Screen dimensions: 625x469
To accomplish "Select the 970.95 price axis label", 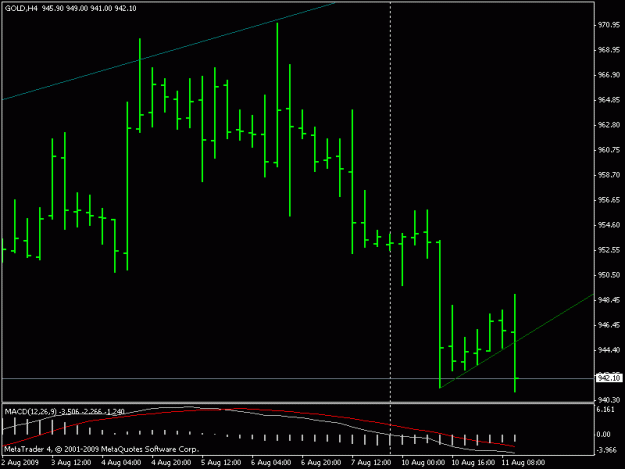I will pyautogui.click(x=609, y=25).
